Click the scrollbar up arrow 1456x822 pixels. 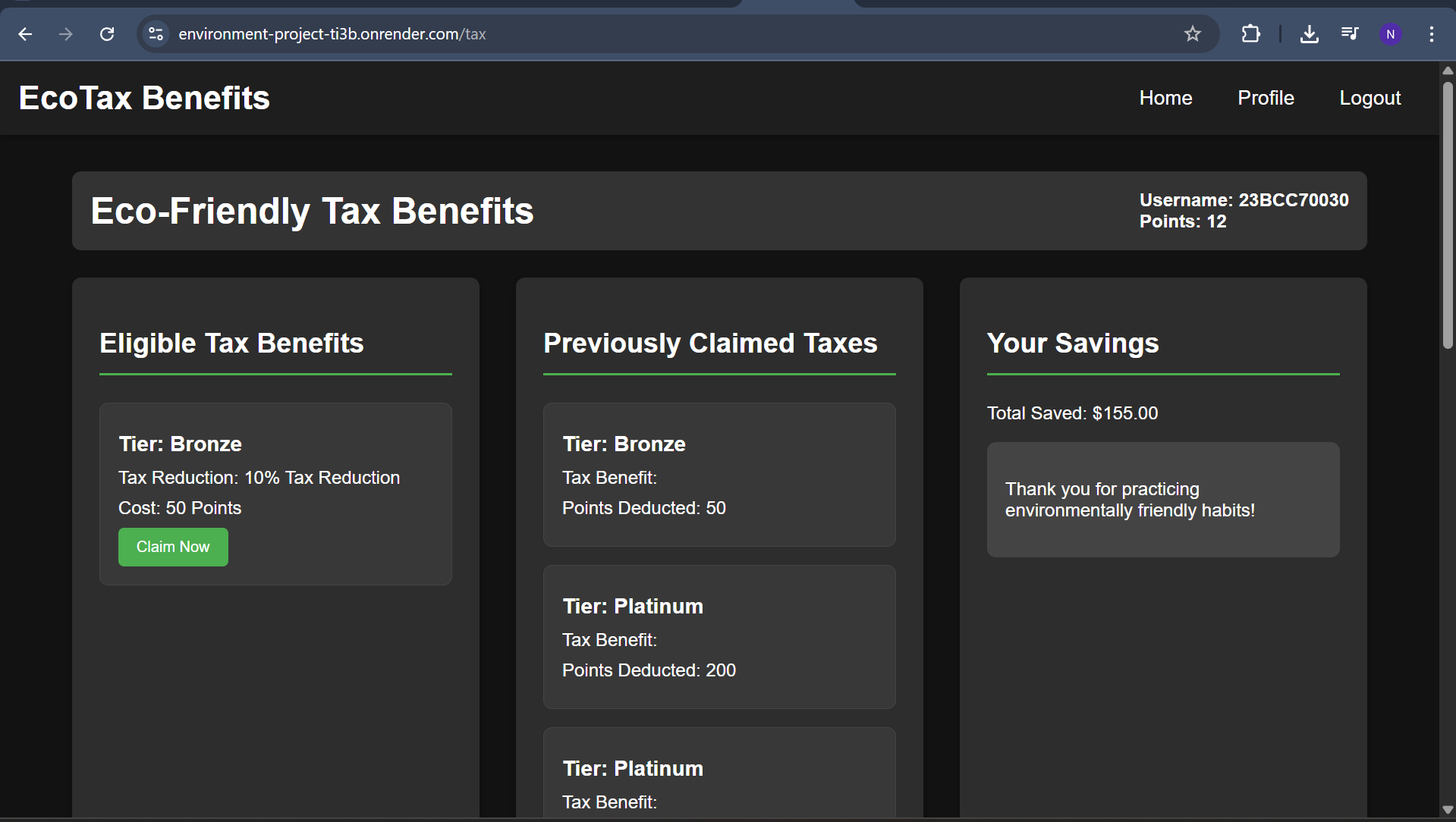(x=1448, y=71)
